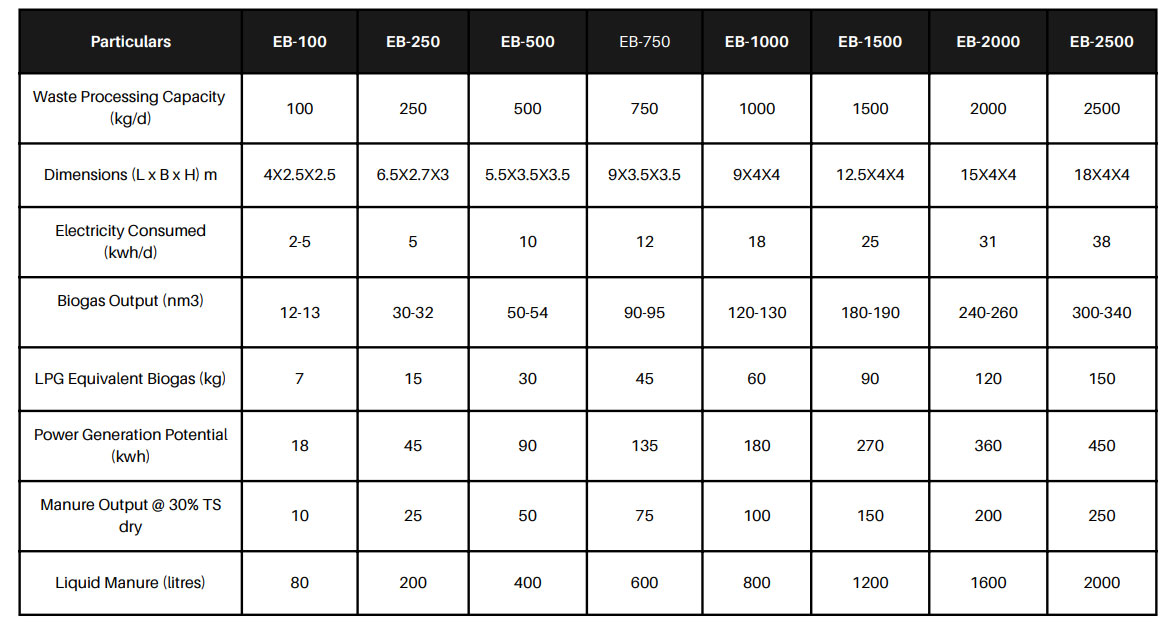The width and height of the screenshot is (1176, 627).
Task: Click the Biogas Output (nm3) label
Action: (x=130, y=301)
